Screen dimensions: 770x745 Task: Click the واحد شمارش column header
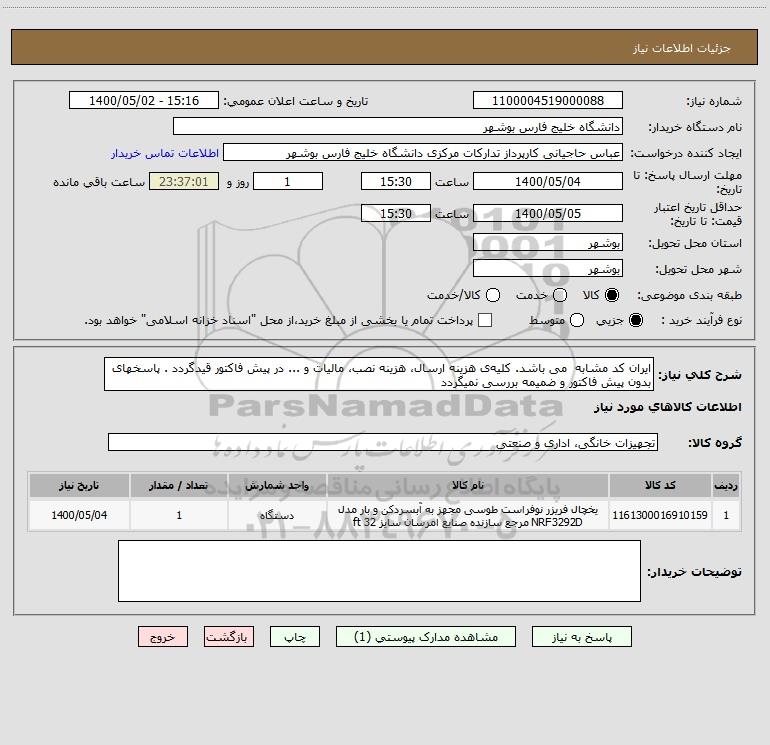tap(277, 485)
